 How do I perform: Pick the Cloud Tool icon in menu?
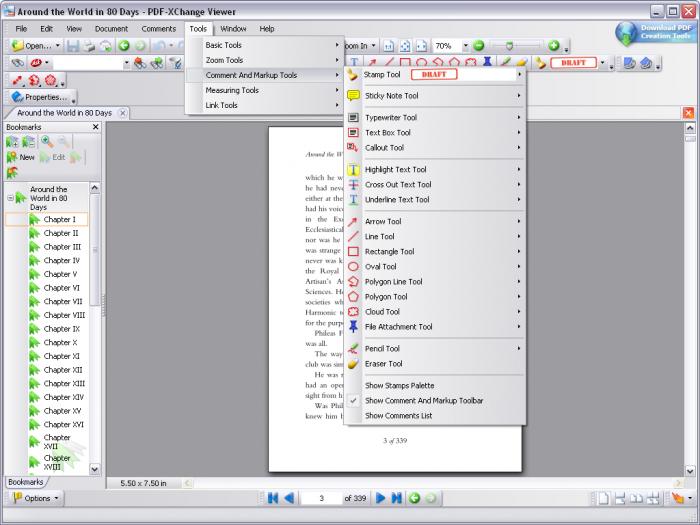tap(353, 312)
